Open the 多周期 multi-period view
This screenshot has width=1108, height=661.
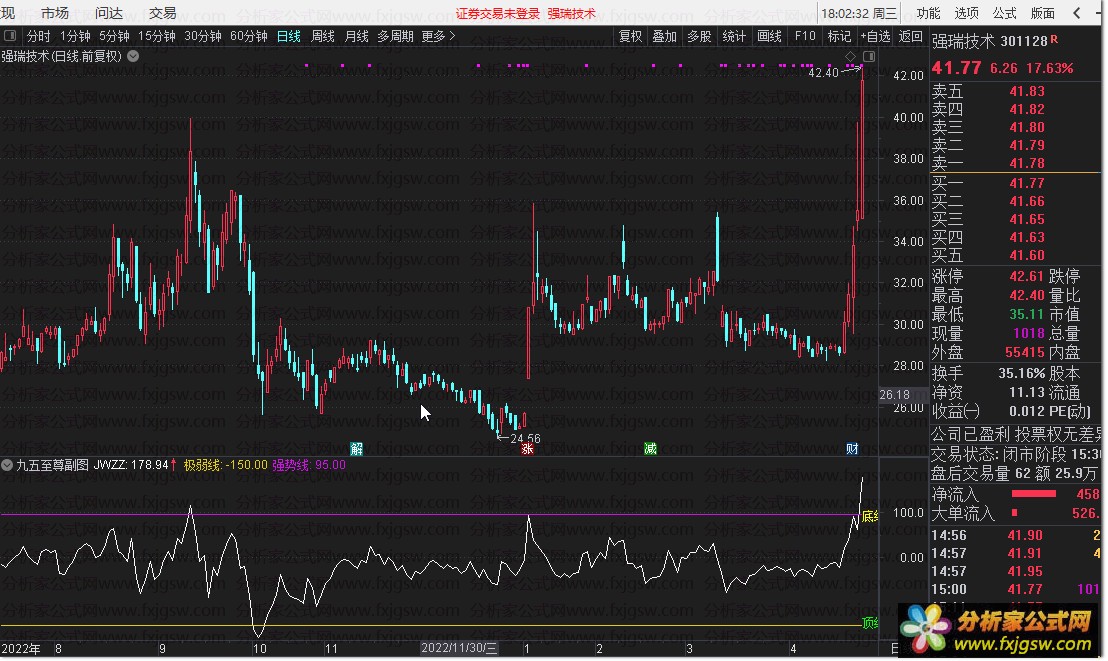[x=395, y=36]
